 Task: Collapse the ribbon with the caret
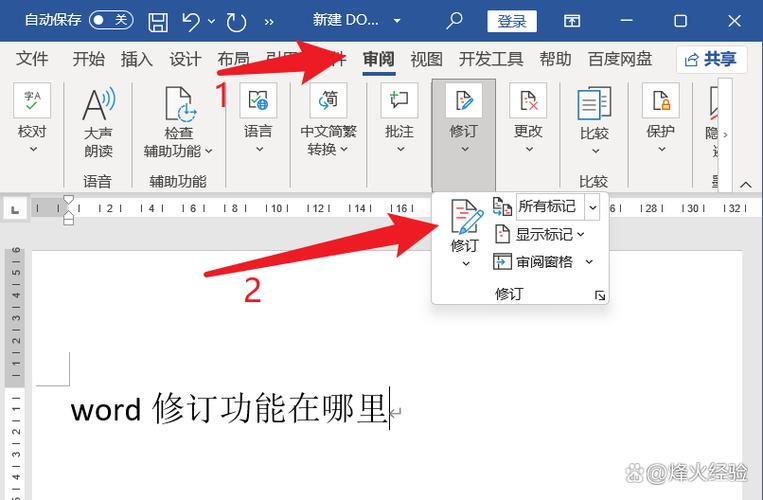coord(745,184)
